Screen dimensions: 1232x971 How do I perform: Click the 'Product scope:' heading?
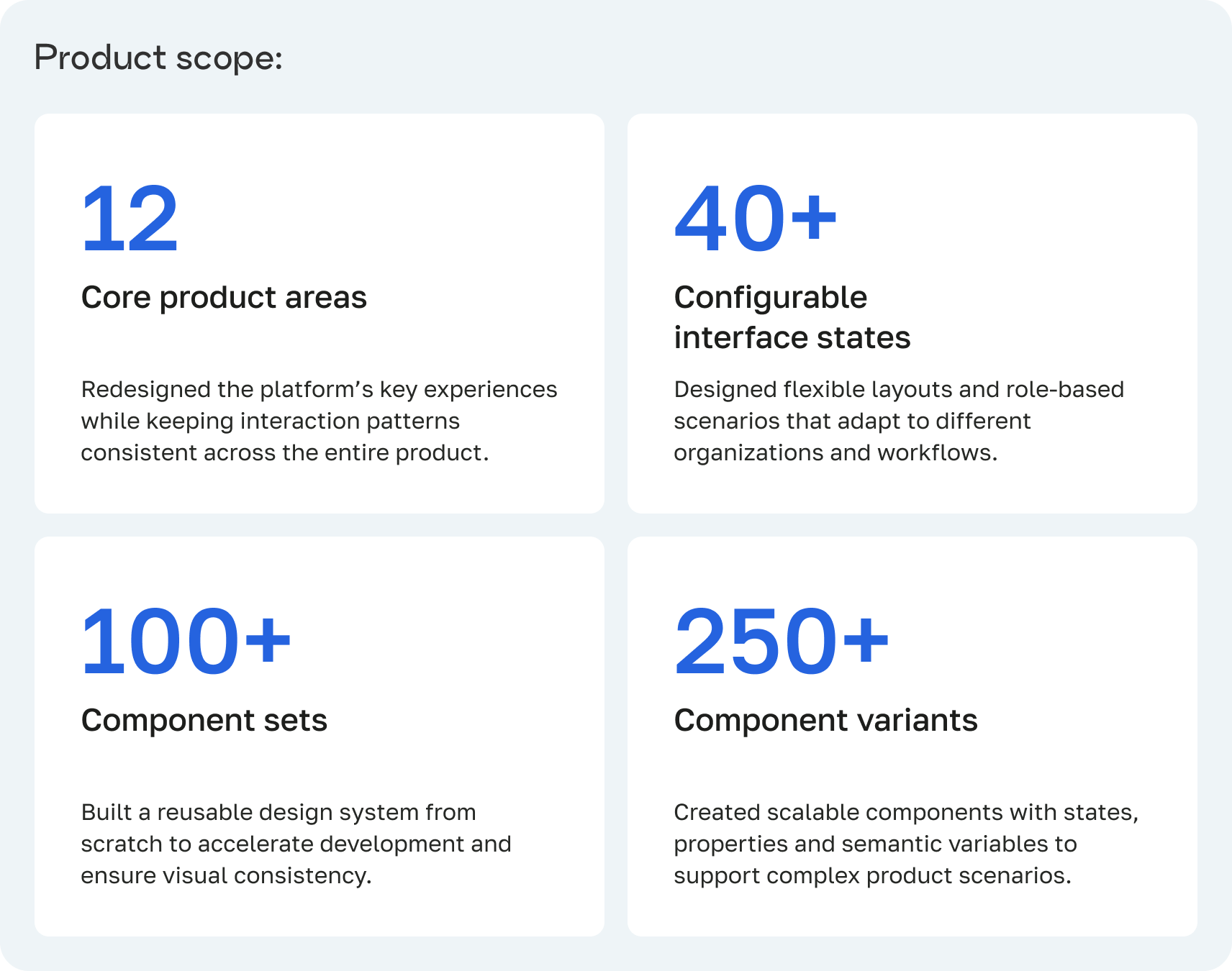[x=158, y=58]
